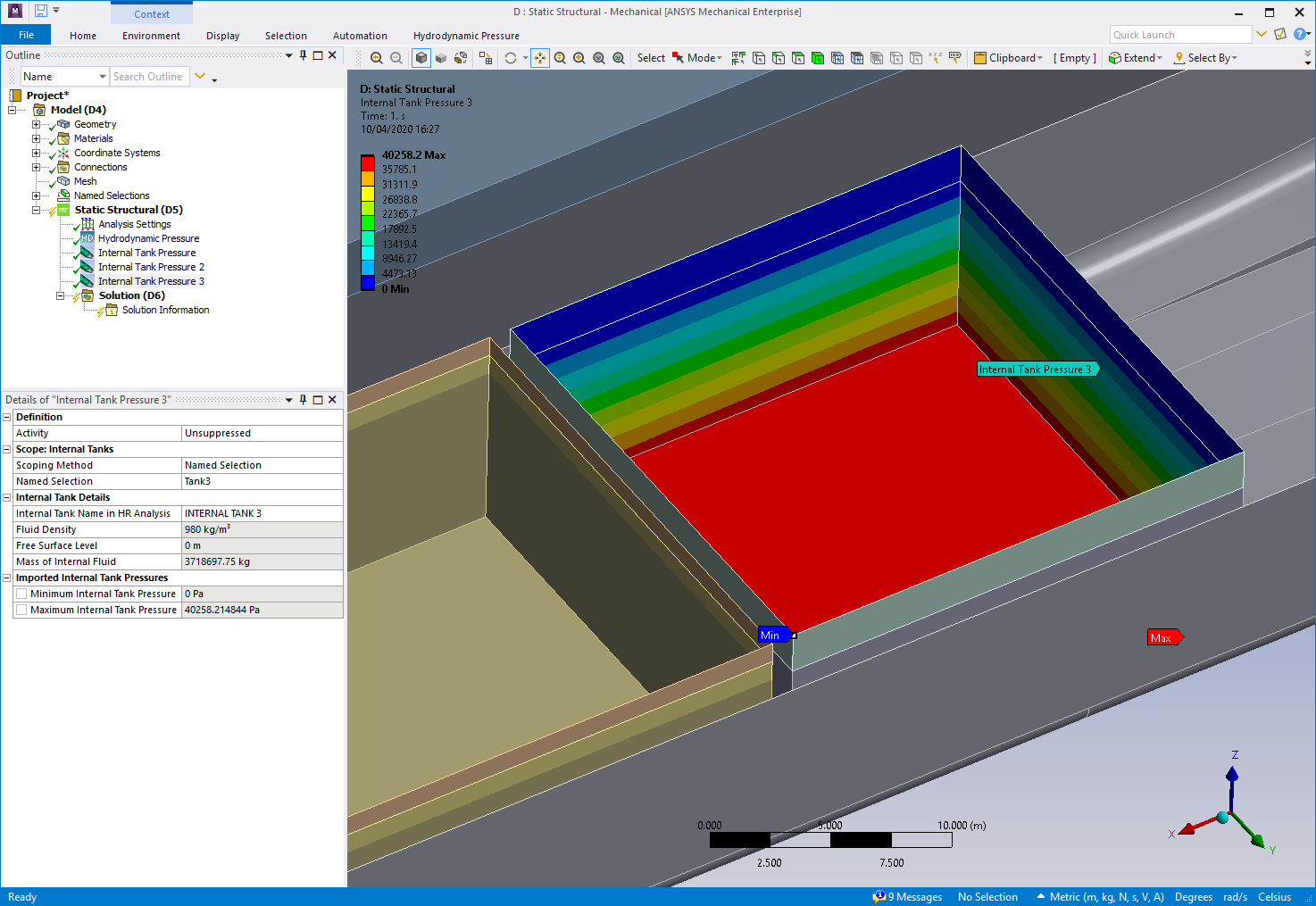
Task: Click the Zoom In magnifier tool
Action: tap(579, 58)
